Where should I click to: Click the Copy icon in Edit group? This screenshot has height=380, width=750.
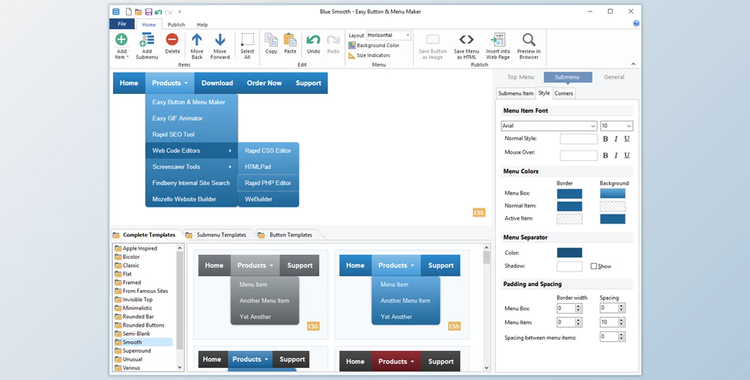tap(271, 40)
